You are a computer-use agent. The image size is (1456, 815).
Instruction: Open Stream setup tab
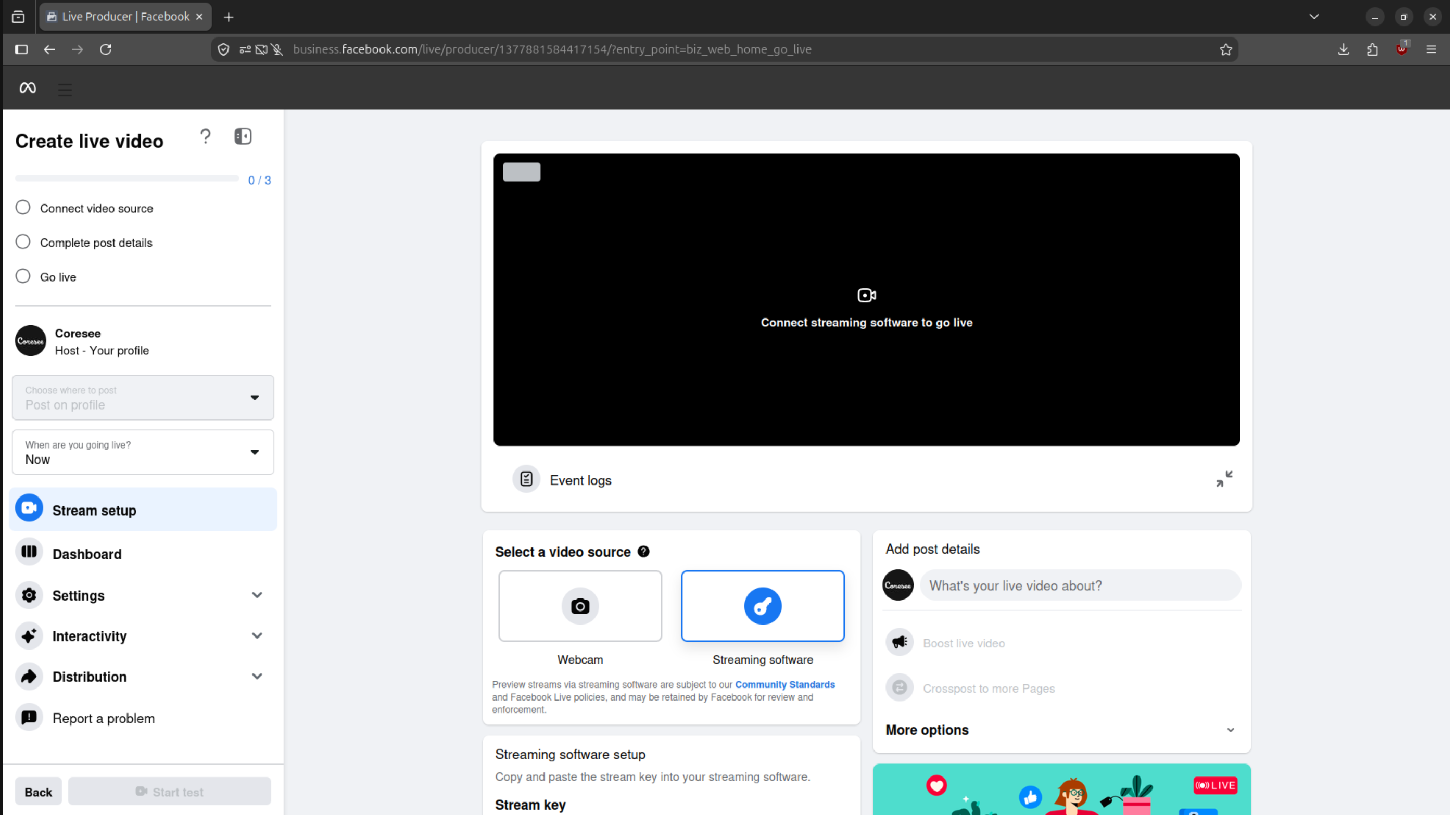coord(143,510)
